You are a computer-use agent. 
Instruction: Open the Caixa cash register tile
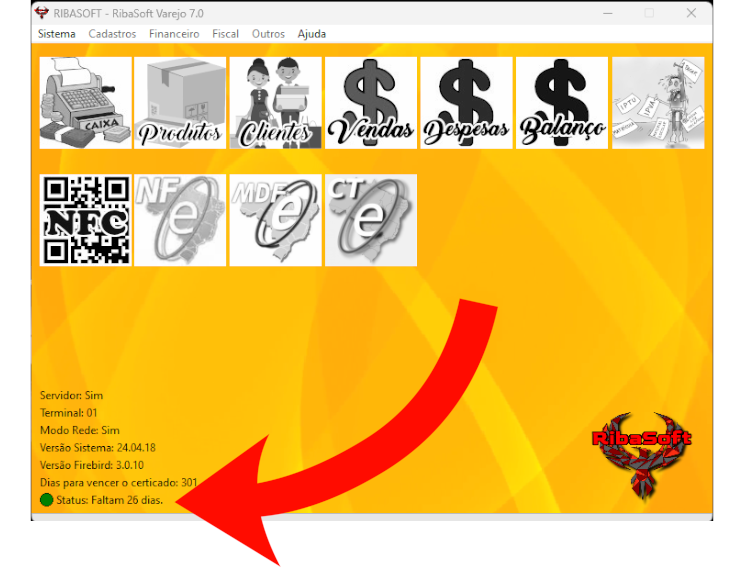coord(85,103)
